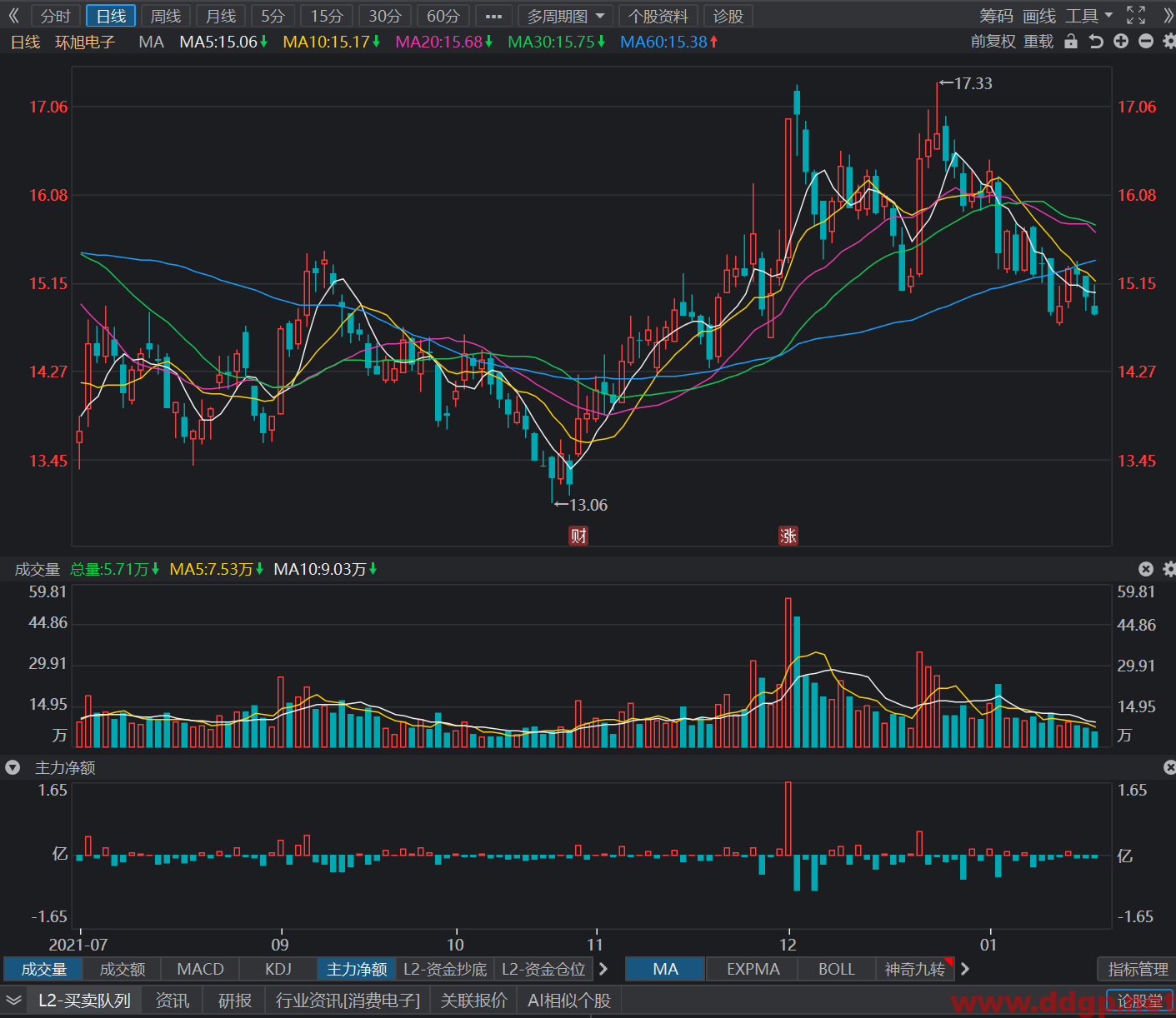The image size is (1176, 1018).
Task: Toggle 前复权 price adjustment
Action: tap(993, 42)
